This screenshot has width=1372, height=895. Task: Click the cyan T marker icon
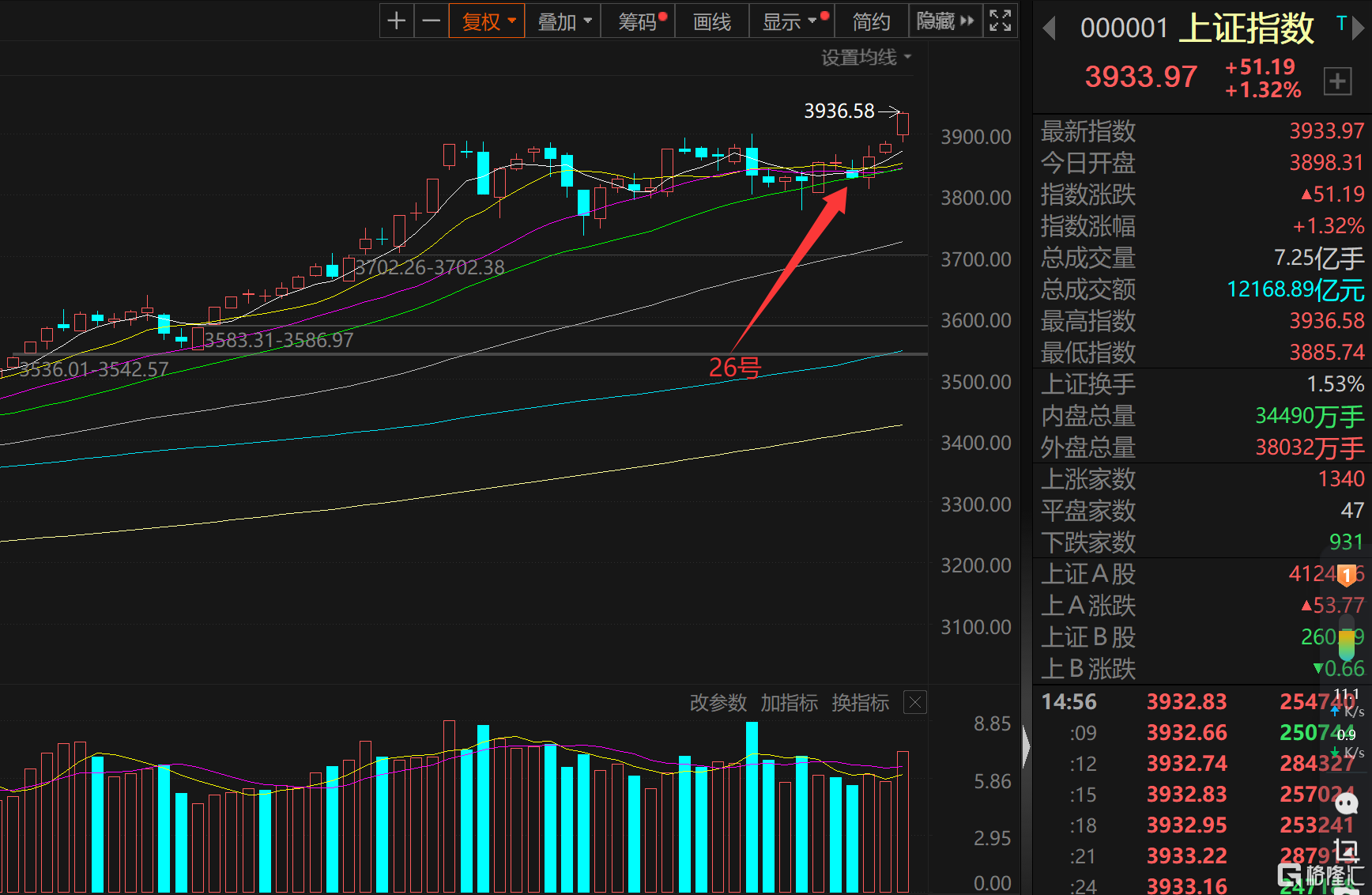click(1341, 24)
